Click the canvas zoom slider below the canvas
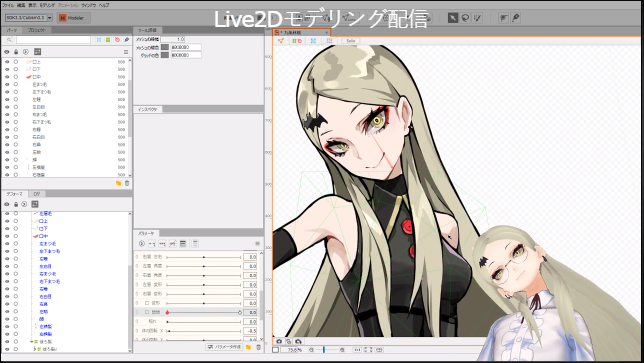This screenshot has width=644, height=363. 327,350
